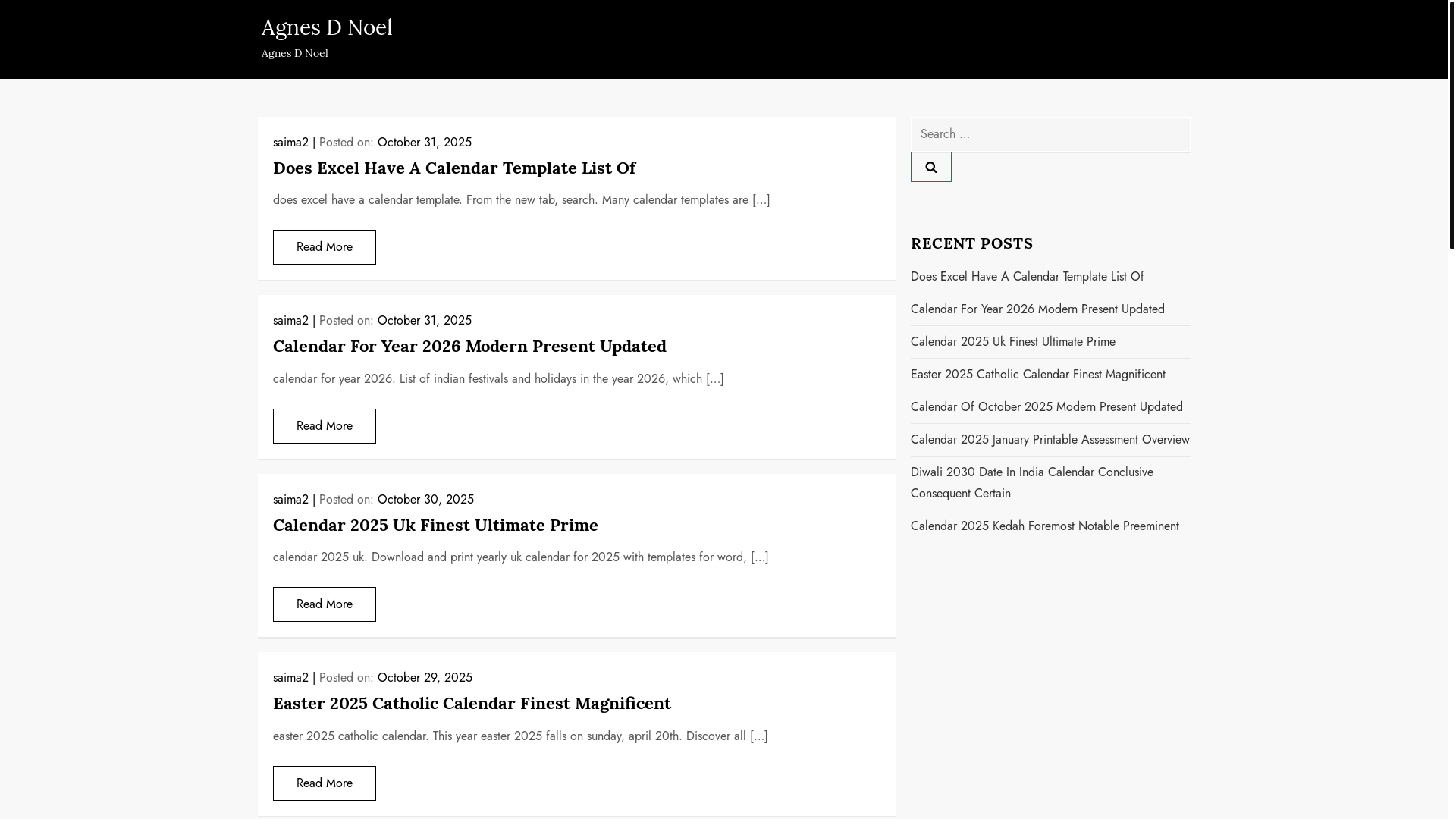Recent post: Diwali 2030 Date In India Calendar

coord(1031,483)
